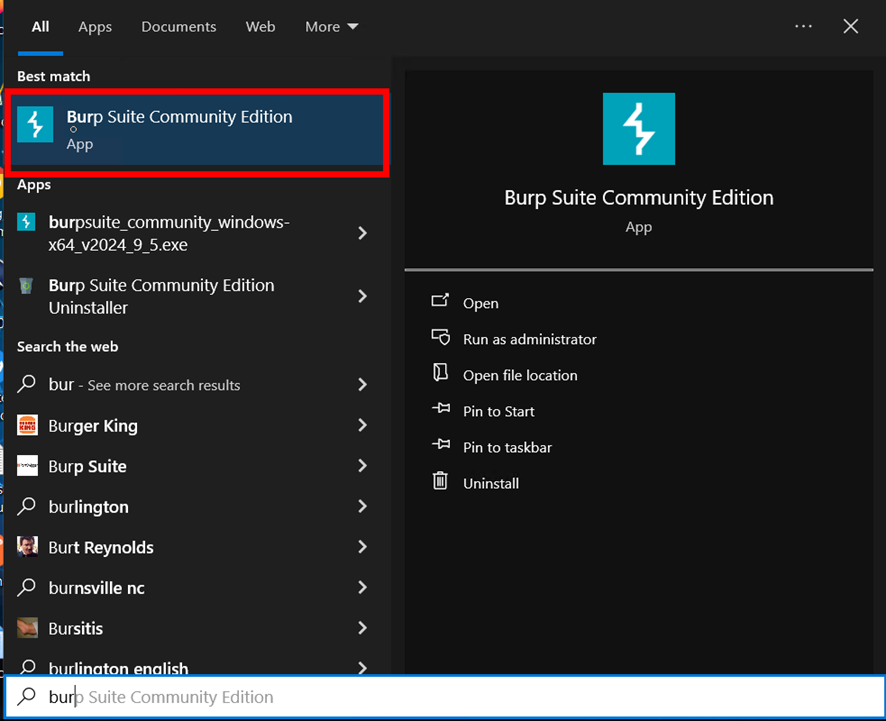
Task: Click Open in the preview pane
Action: coord(481,303)
